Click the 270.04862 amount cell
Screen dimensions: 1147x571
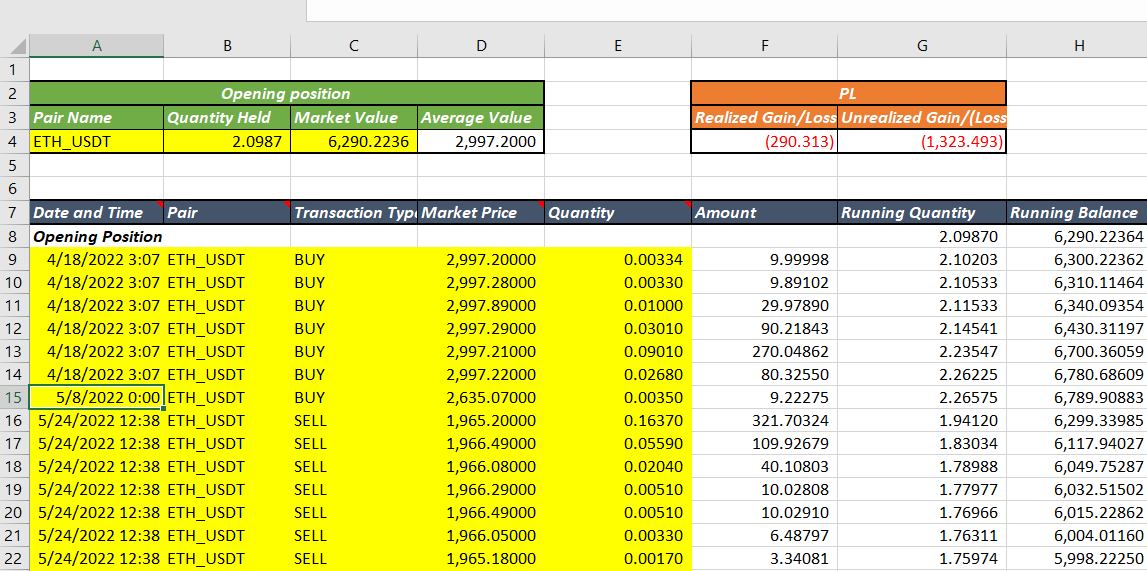pyautogui.click(x=764, y=352)
